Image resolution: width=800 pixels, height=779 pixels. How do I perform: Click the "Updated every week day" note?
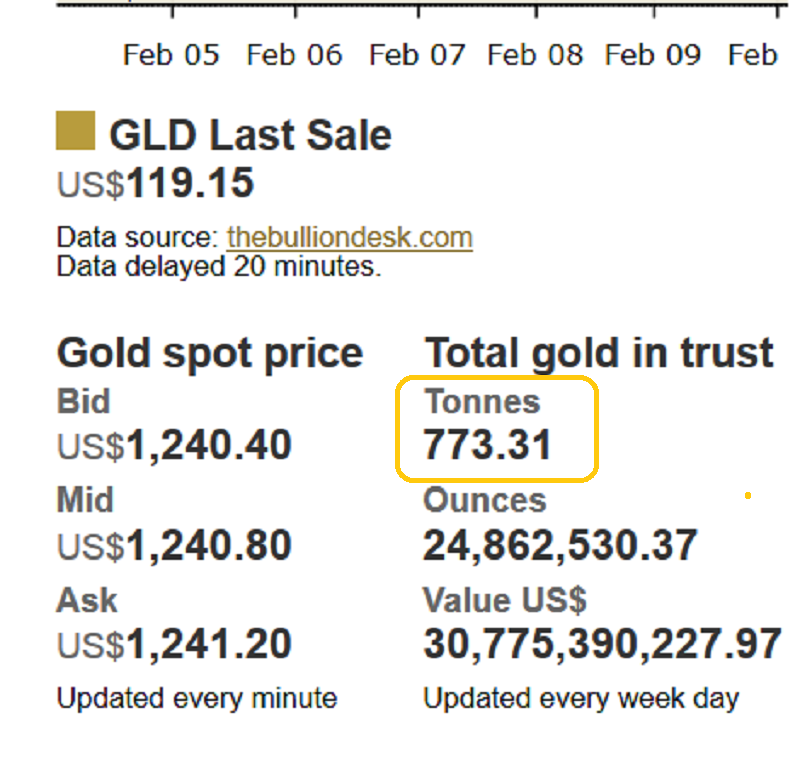(581, 698)
